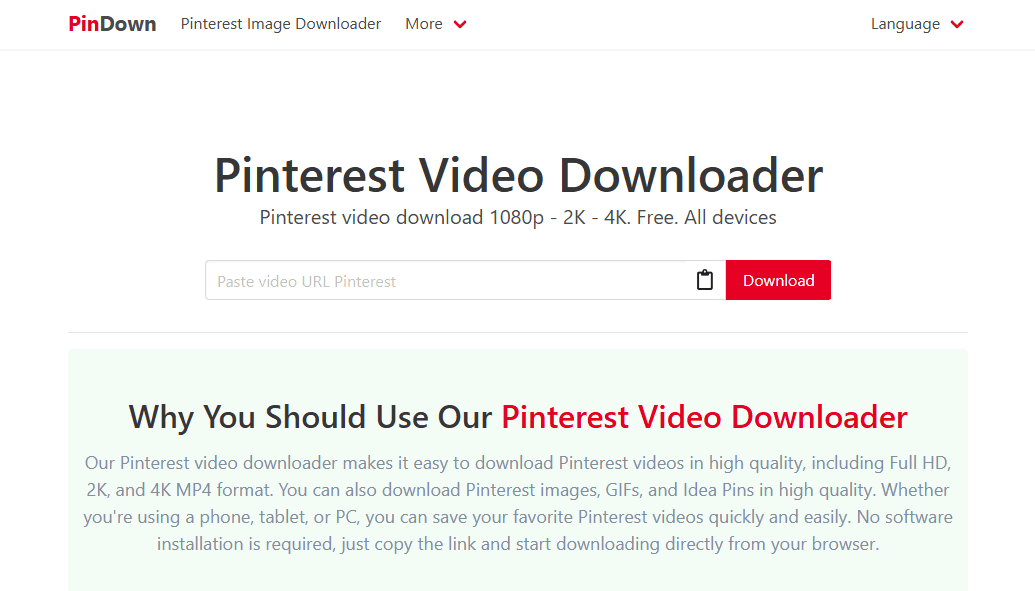Click the 'Pinterest video download 1080p' subtitle
Viewport: 1035px width, 591px height.
[x=518, y=217]
